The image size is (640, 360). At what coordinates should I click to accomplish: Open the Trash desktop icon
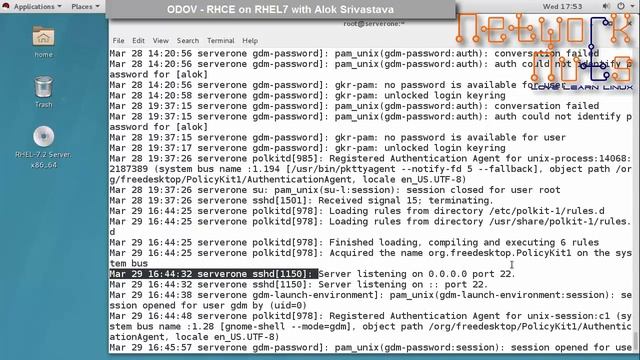[x=43, y=87]
